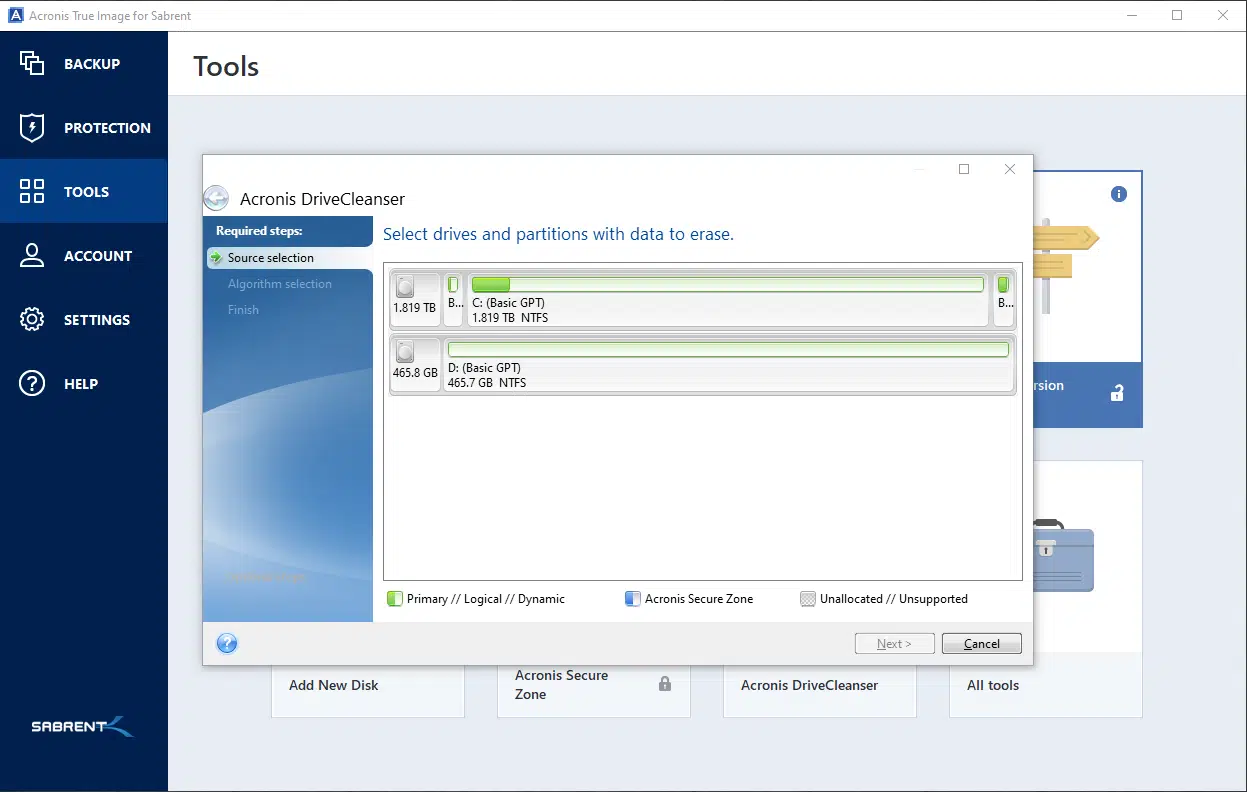Click the D: partition usage bar
The height and width of the screenshot is (792, 1247).
[728, 349]
